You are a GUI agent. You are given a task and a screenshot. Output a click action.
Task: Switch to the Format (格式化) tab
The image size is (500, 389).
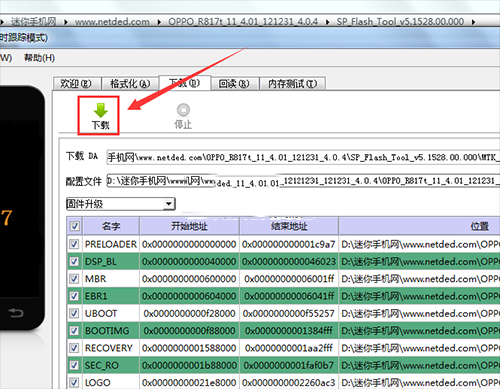130,83
